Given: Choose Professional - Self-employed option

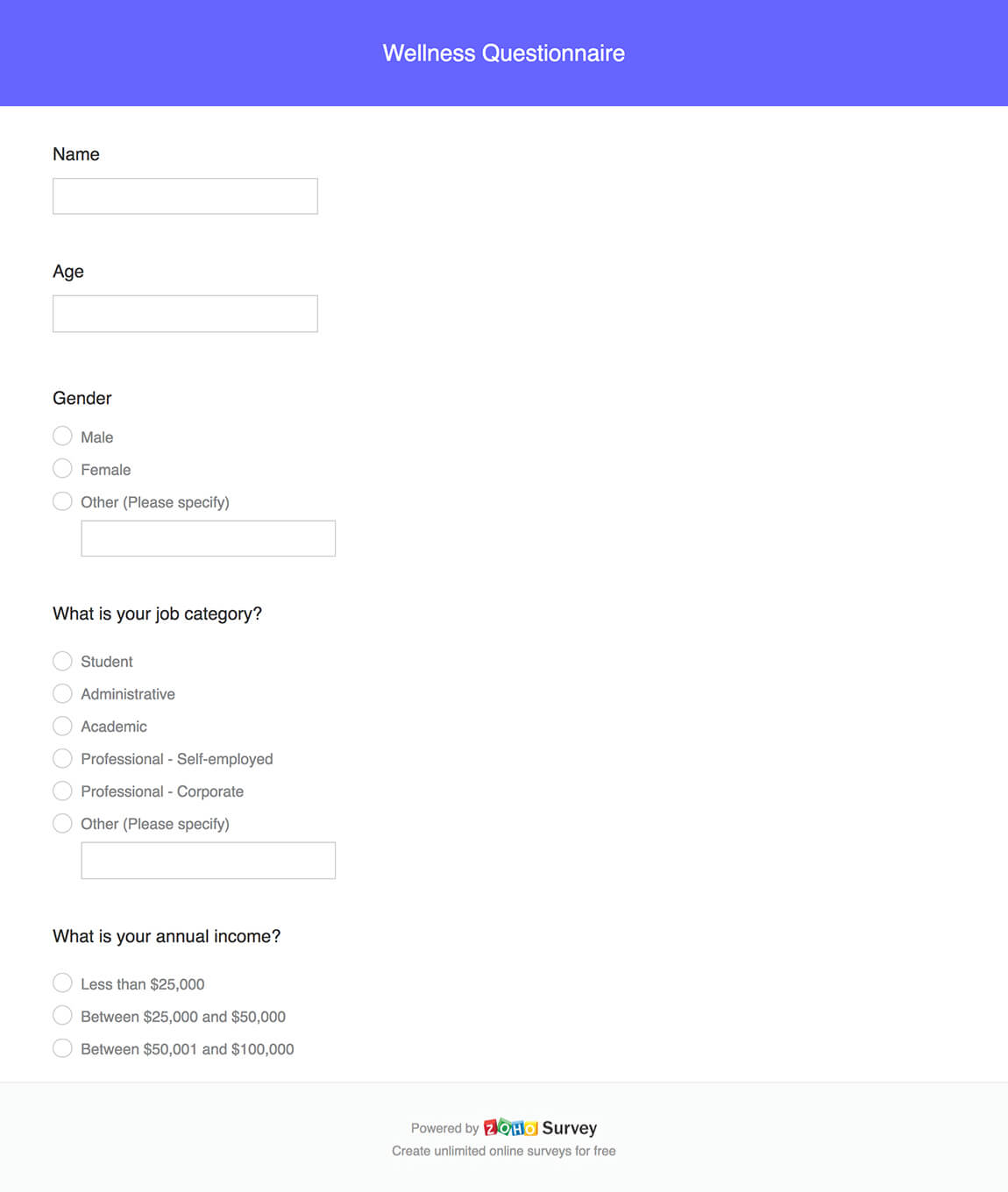Looking at the screenshot, I should coord(62,758).
